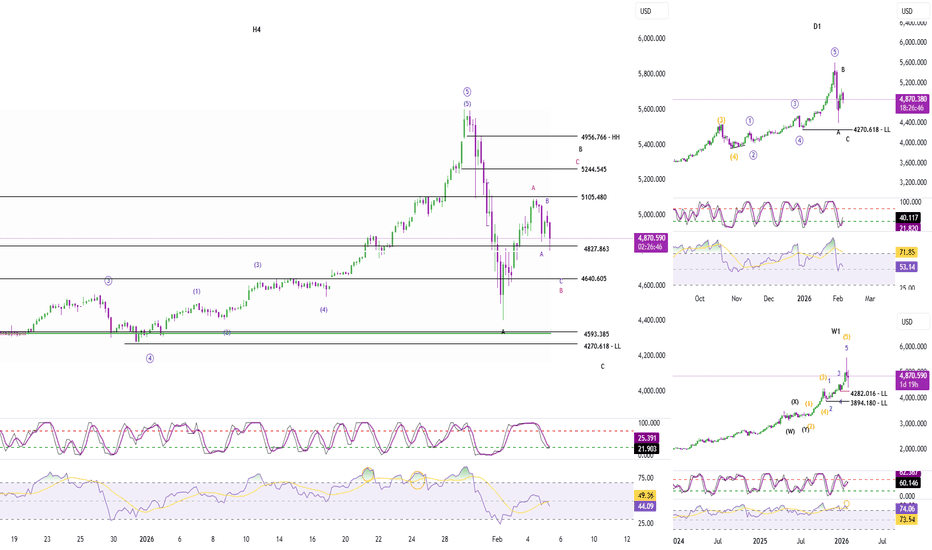
Task: Click the 19 date on H4 time axis
Action: pyautogui.click(x=14, y=540)
